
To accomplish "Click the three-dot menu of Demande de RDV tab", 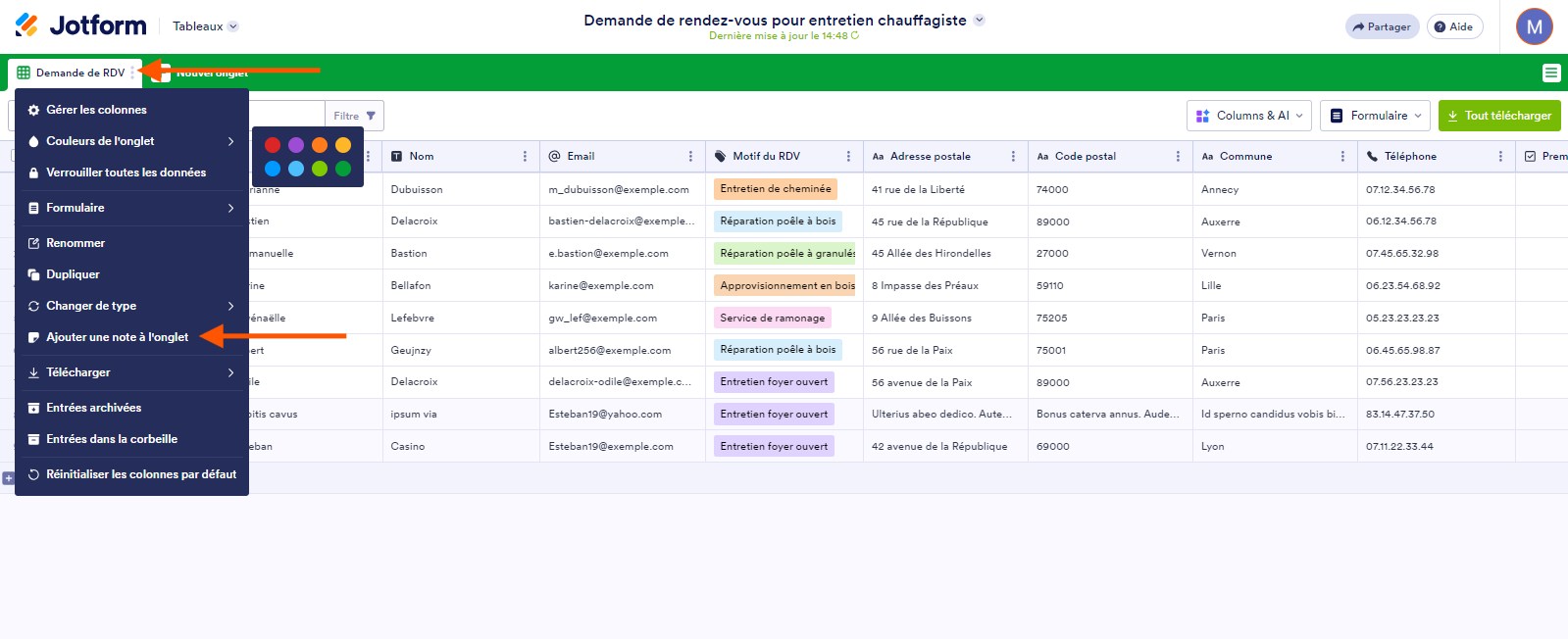I will tap(133, 73).
